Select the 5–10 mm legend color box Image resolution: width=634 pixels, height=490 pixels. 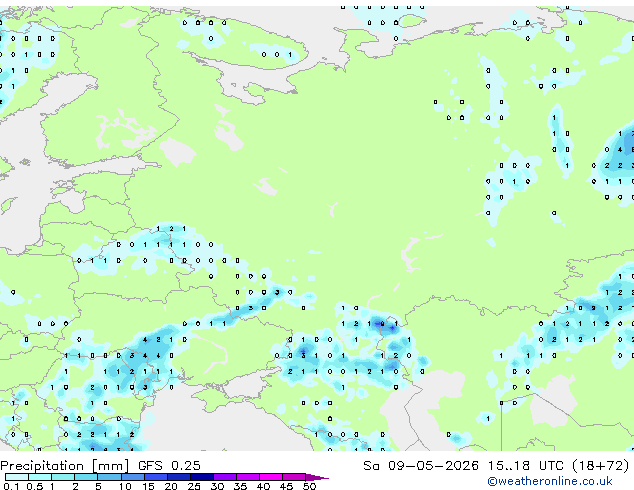110,477
